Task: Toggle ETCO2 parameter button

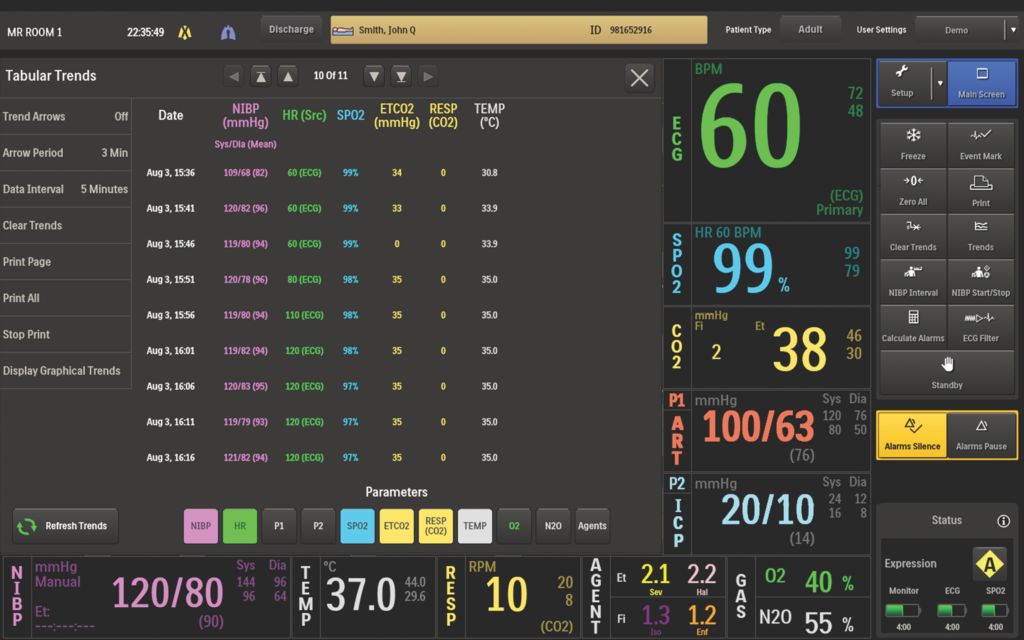Action: (x=396, y=526)
